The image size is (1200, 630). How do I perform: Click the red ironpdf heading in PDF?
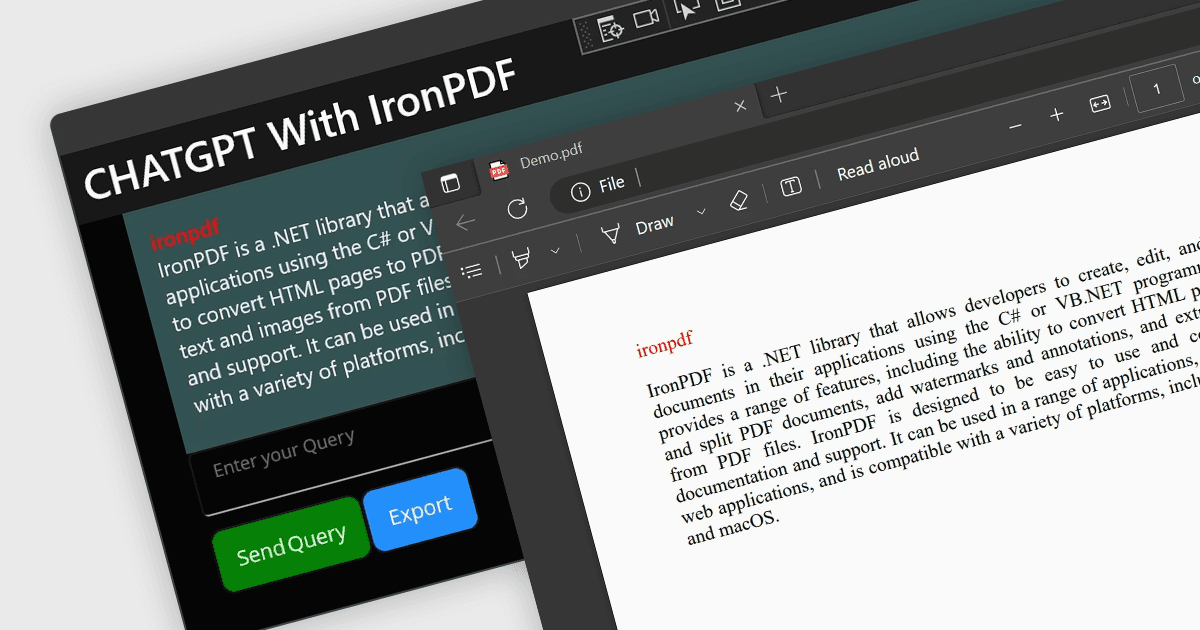point(665,342)
